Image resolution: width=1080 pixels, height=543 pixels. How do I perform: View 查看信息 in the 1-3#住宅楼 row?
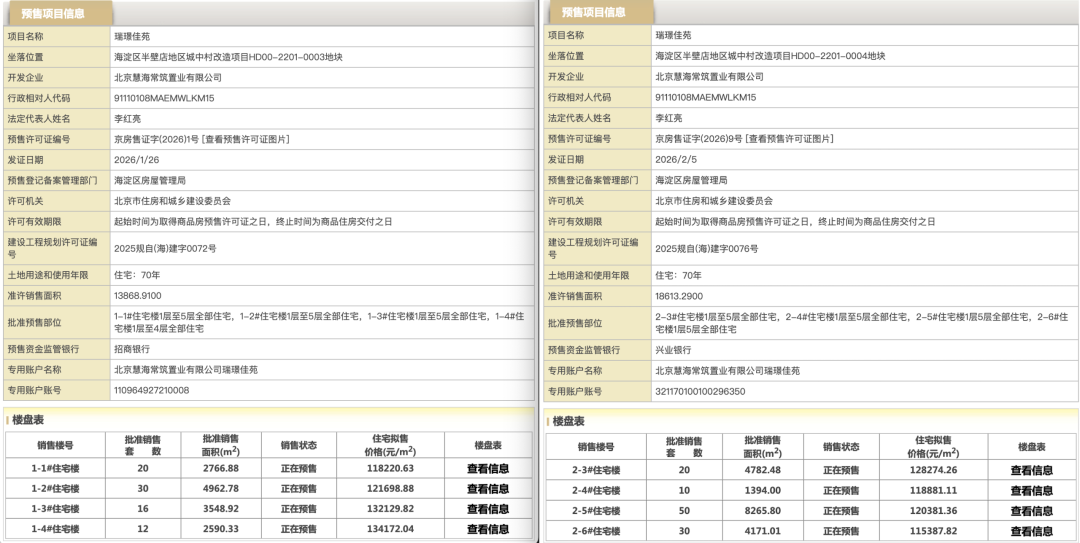pyautogui.click(x=487, y=508)
